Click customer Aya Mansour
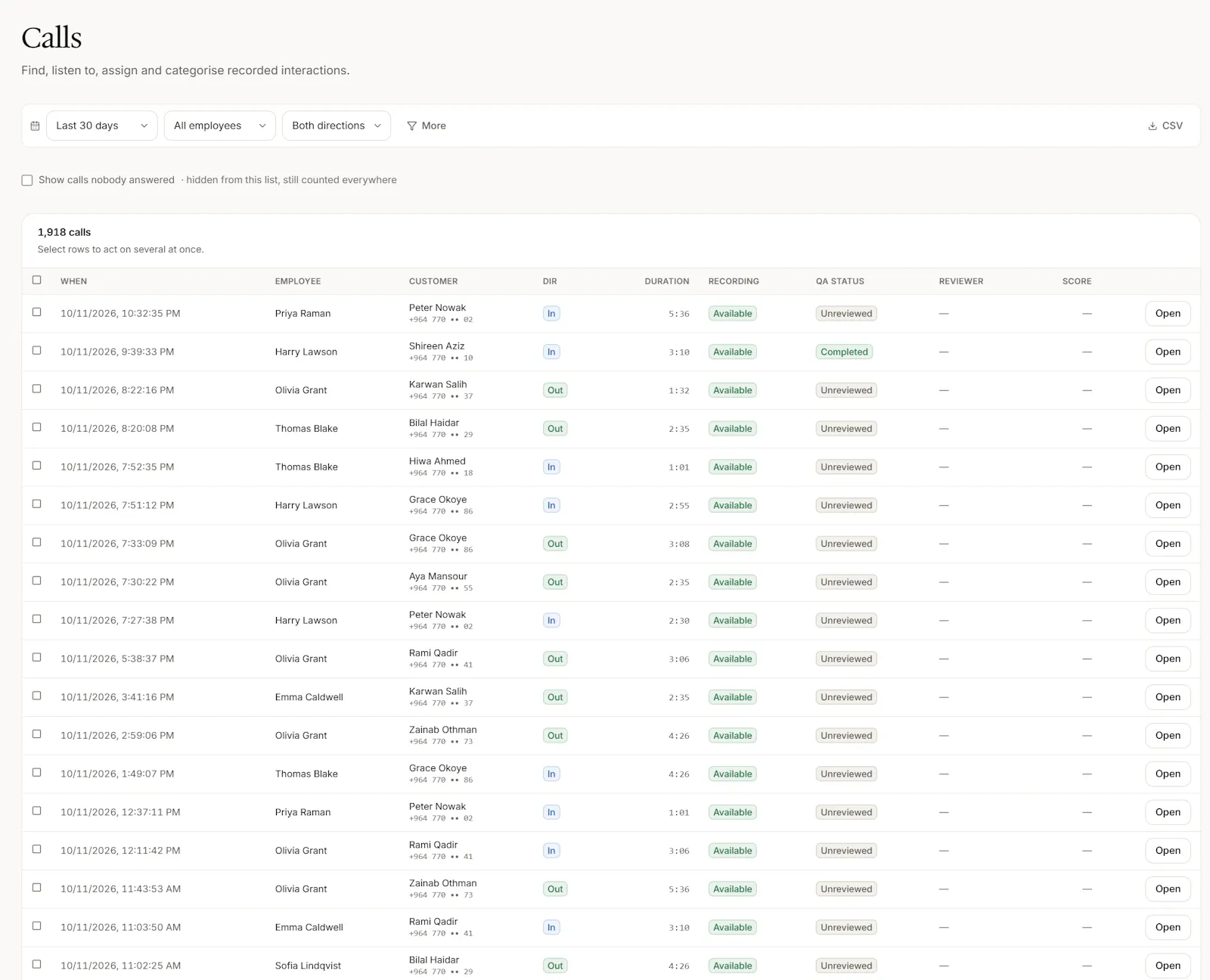This screenshot has width=1210, height=980. pyautogui.click(x=438, y=576)
